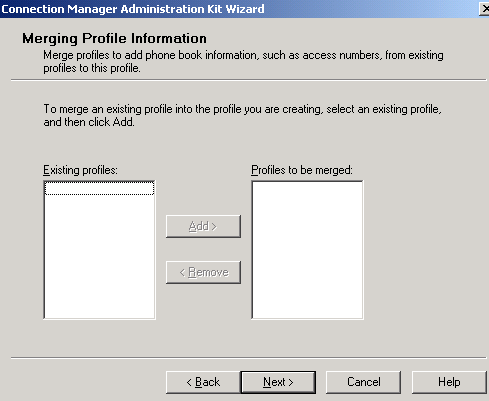
Task: Close the wizard with the X button
Action: [x=484, y=9]
